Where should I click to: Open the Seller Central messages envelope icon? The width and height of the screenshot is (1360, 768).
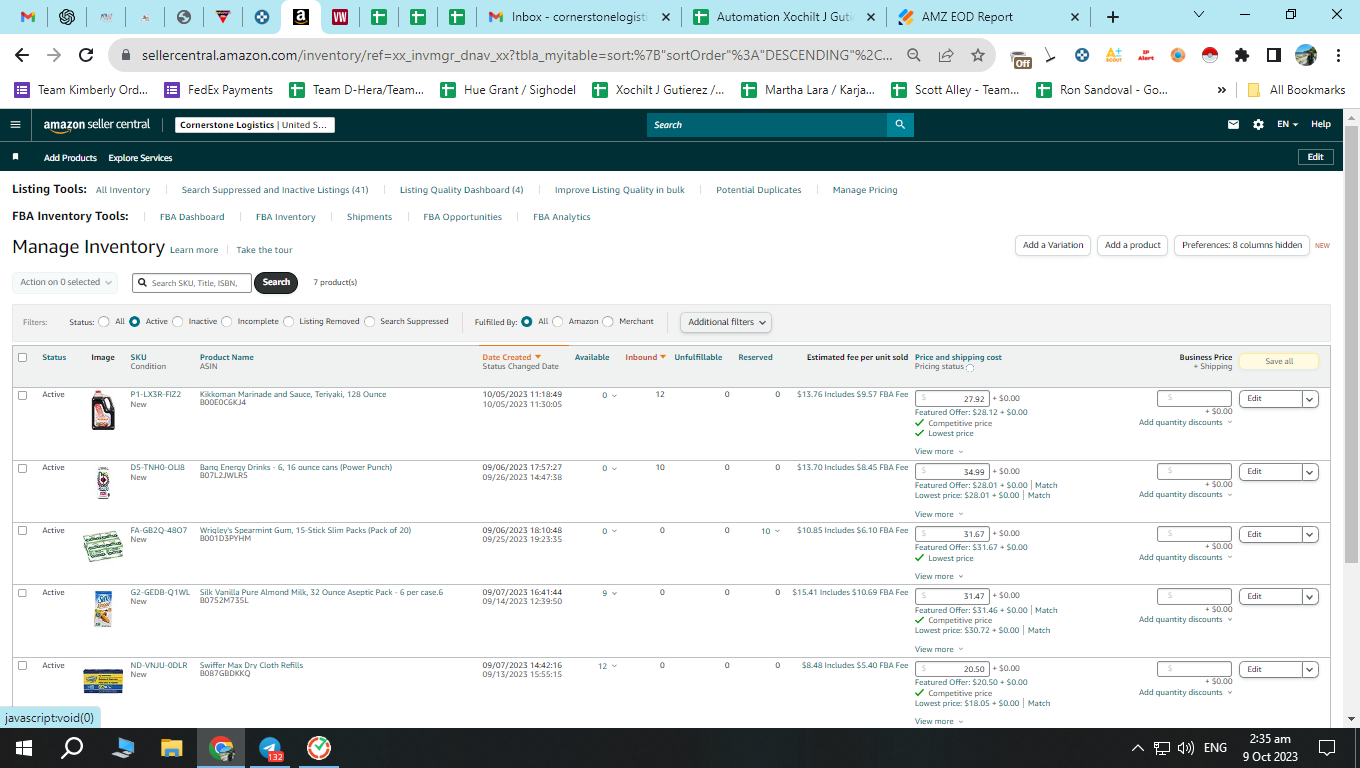coord(1233,125)
